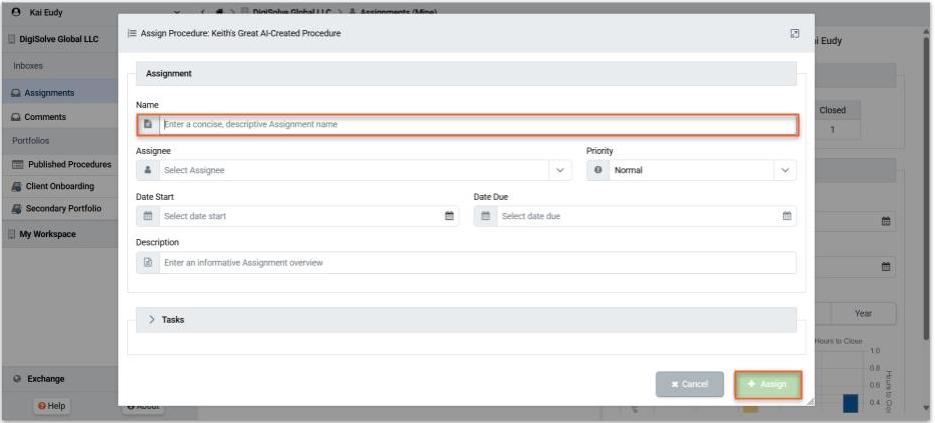
Task: Click the Kai Eudy user avatar icon
Action: point(16,11)
